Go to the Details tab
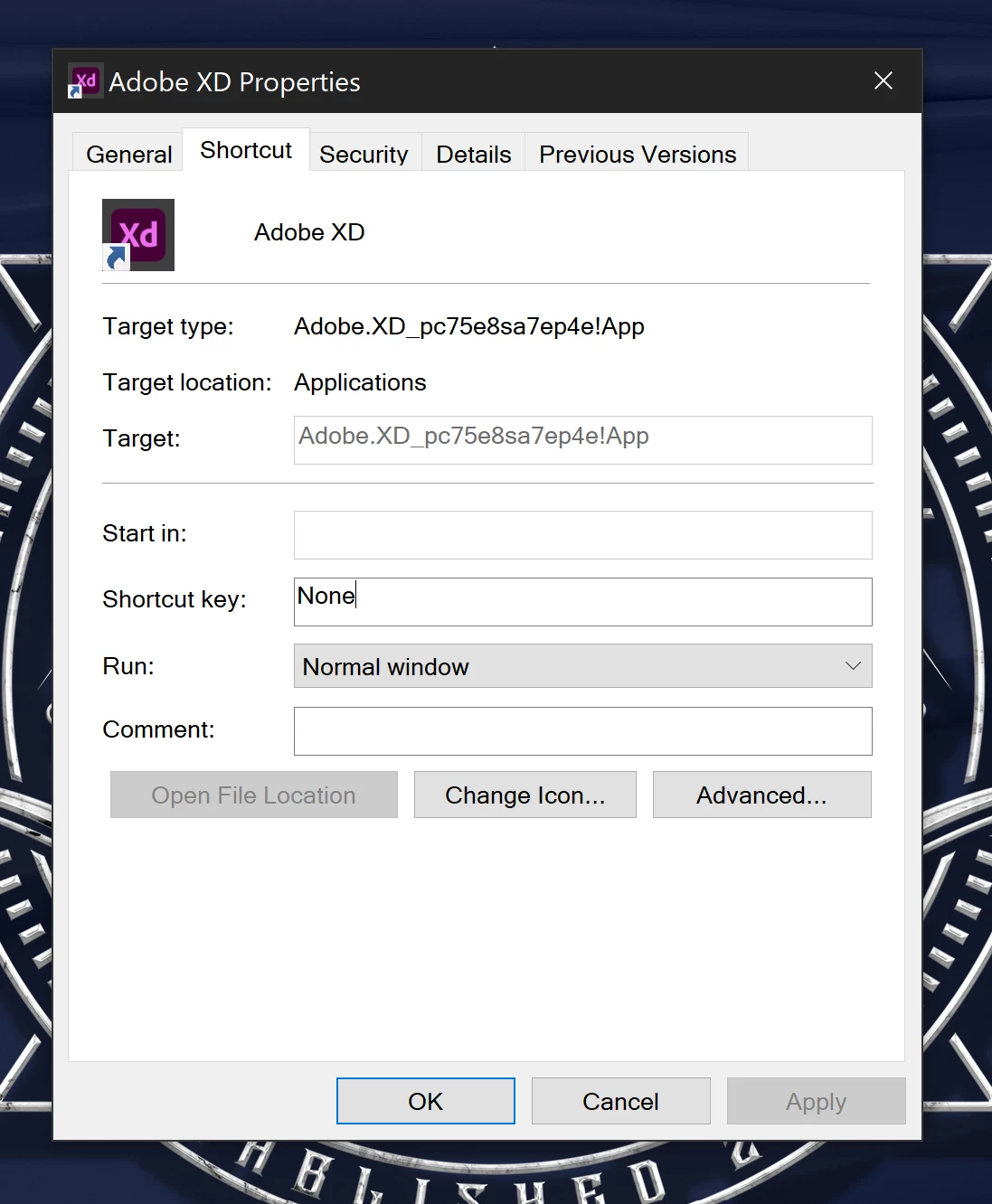Image resolution: width=992 pixels, height=1204 pixels. pos(473,154)
